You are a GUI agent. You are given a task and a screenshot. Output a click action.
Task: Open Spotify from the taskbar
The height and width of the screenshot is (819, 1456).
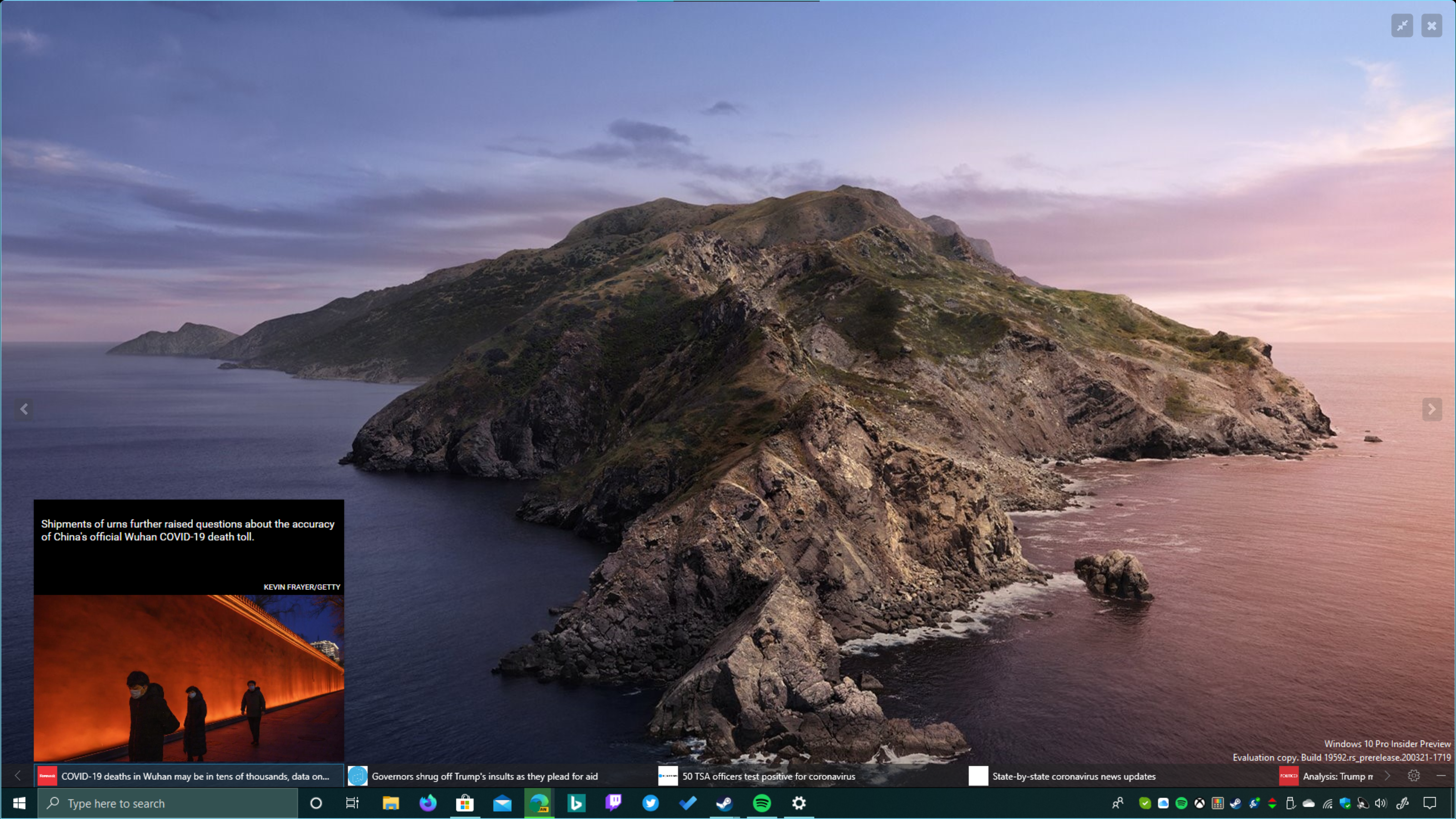tap(762, 803)
